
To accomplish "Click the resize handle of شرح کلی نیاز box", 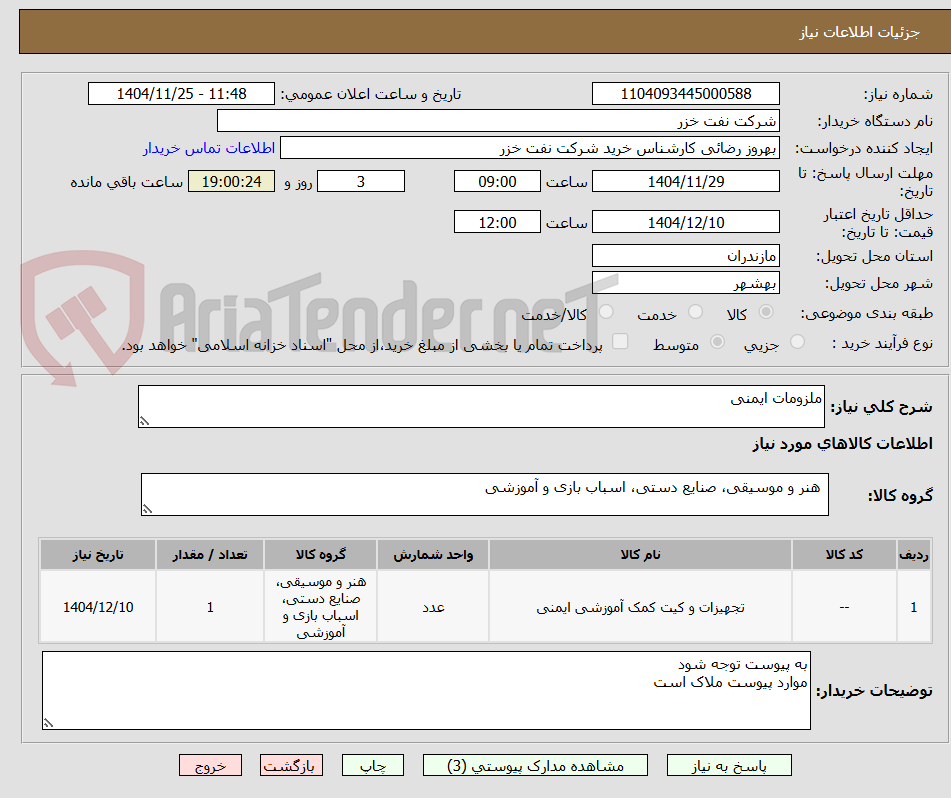I will point(144,421).
